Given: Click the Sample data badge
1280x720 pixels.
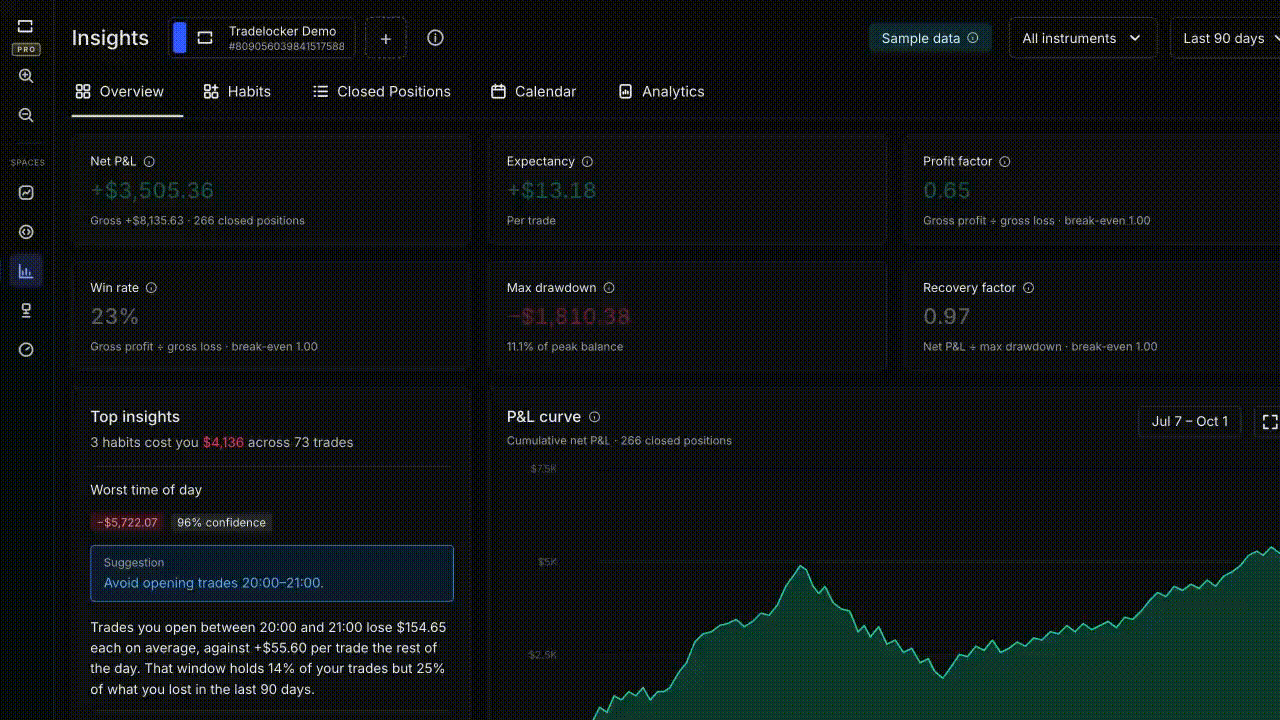Looking at the screenshot, I should 930,38.
